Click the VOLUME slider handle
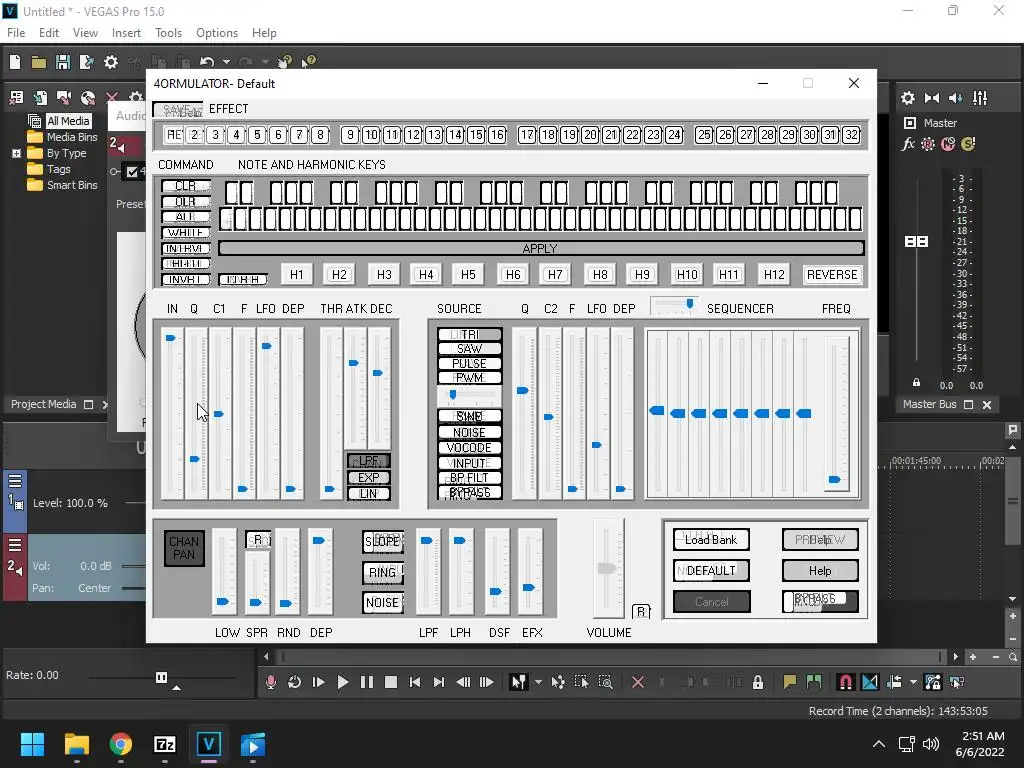This screenshot has height=768, width=1024. [x=607, y=569]
